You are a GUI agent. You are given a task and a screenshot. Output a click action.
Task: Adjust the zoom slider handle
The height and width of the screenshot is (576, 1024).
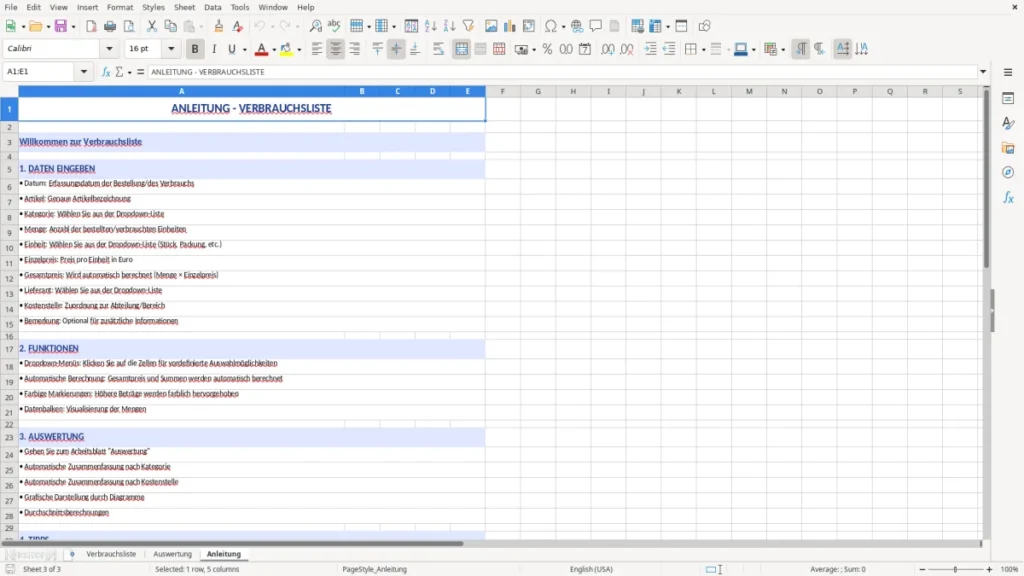tap(955, 569)
